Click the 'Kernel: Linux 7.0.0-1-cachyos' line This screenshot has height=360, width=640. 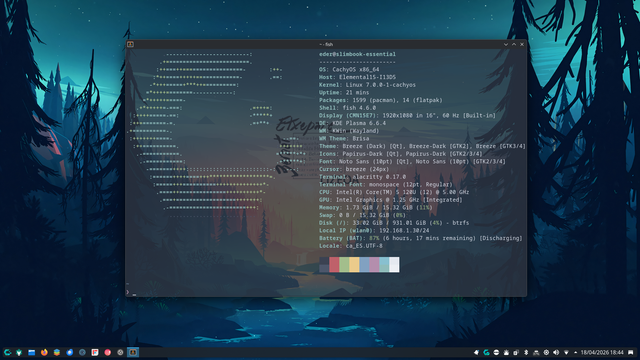(x=367, y=85)
